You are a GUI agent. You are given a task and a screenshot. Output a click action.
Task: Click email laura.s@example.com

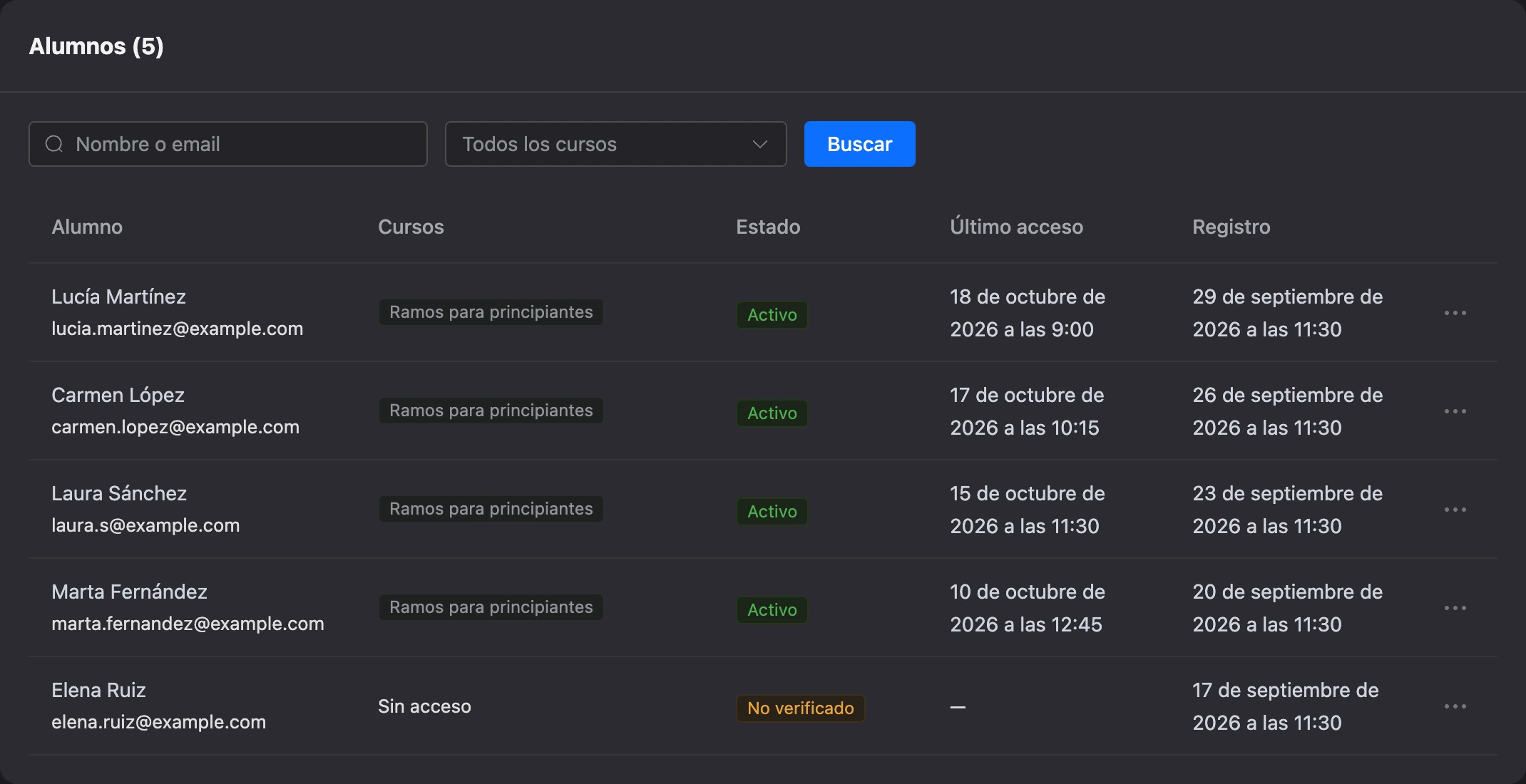[x=145, y=525]
